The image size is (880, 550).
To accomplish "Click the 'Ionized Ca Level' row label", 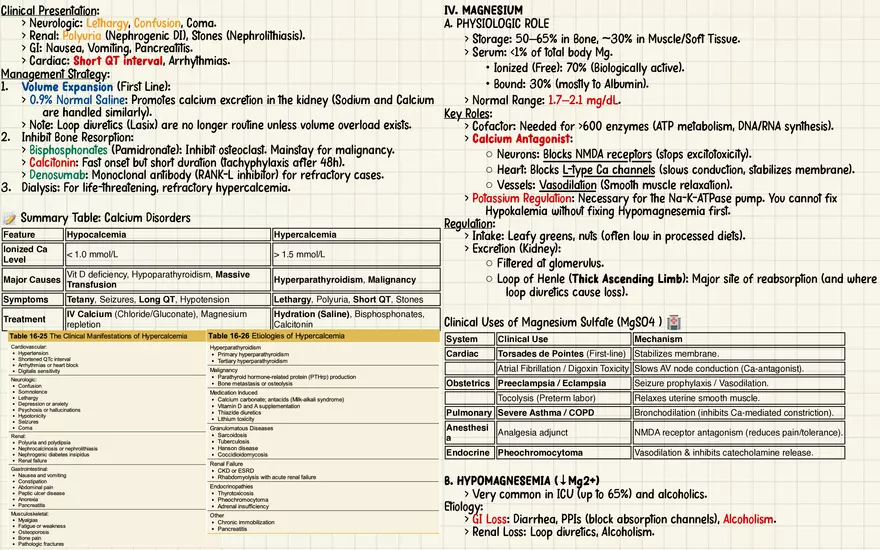I will tap(33, 254).
